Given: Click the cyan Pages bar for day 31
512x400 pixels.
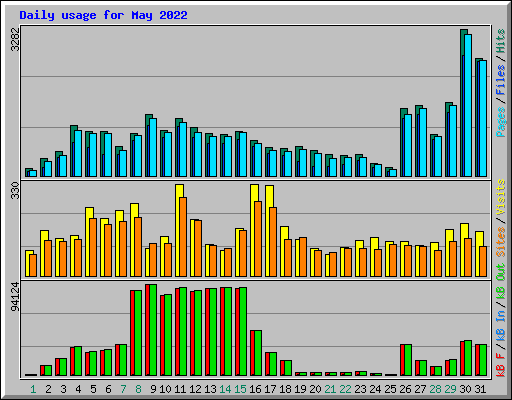Looking at the screenshot, I should pyautogui.click(x=483, y=118).
